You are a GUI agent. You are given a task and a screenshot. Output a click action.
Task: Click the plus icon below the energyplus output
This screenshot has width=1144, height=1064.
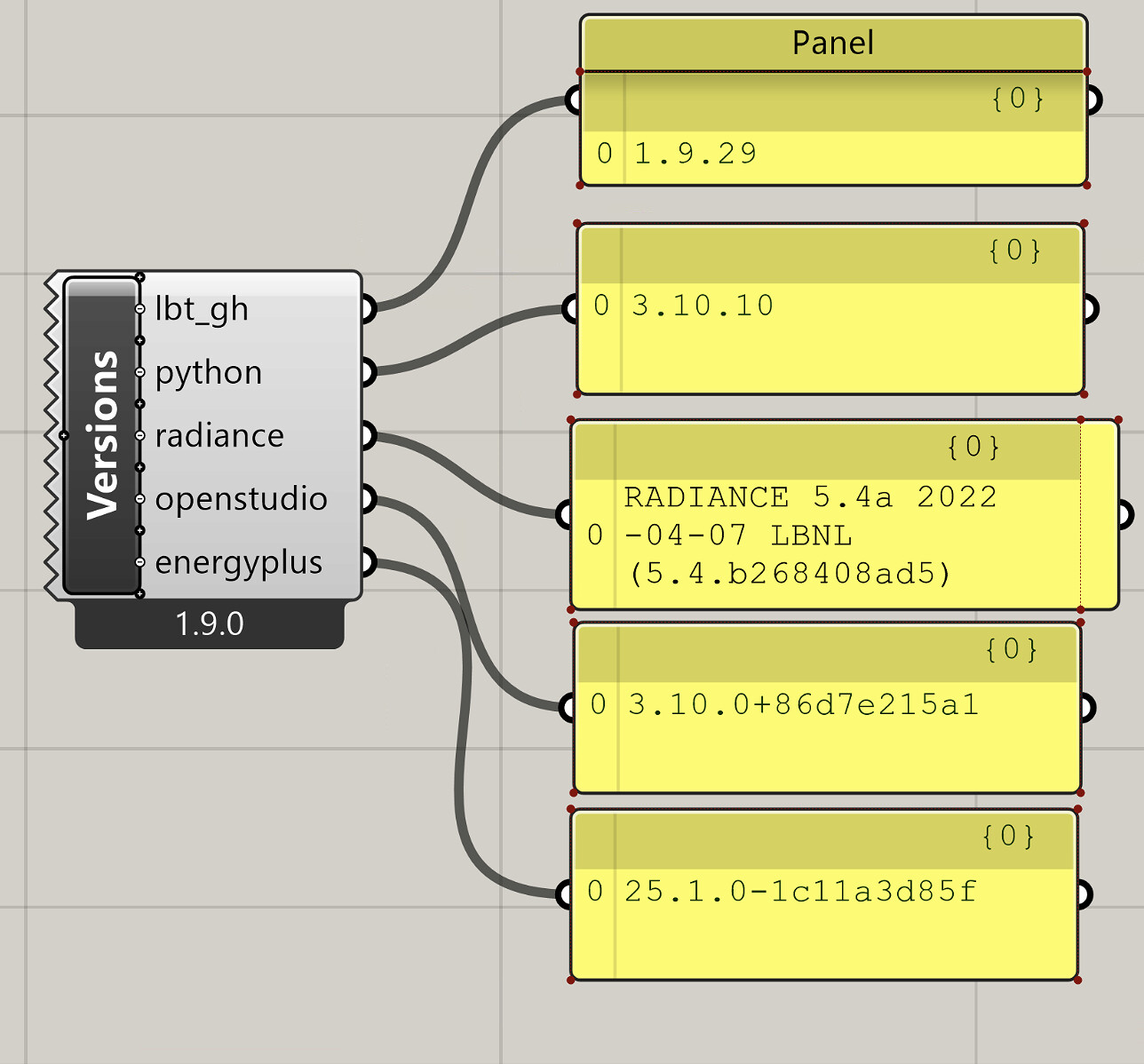139,593
